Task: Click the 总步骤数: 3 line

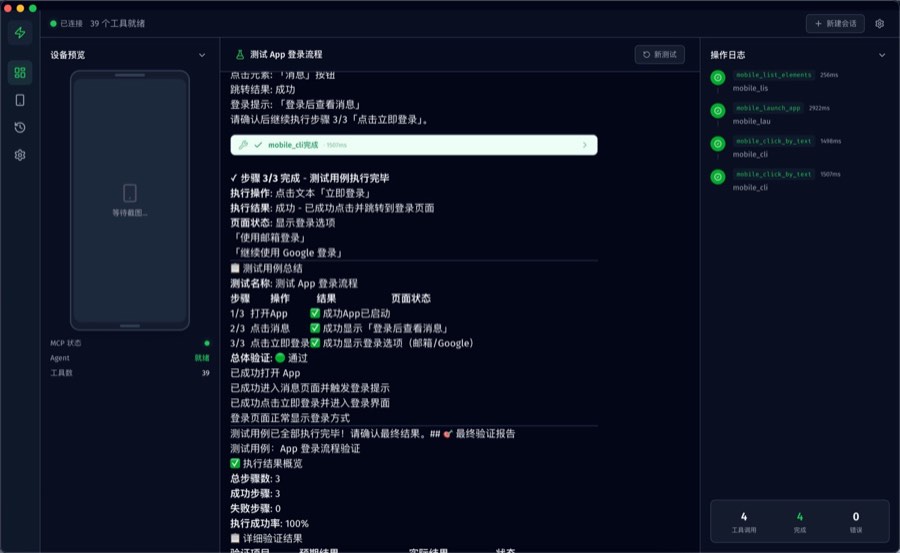Action: (255, 478)
